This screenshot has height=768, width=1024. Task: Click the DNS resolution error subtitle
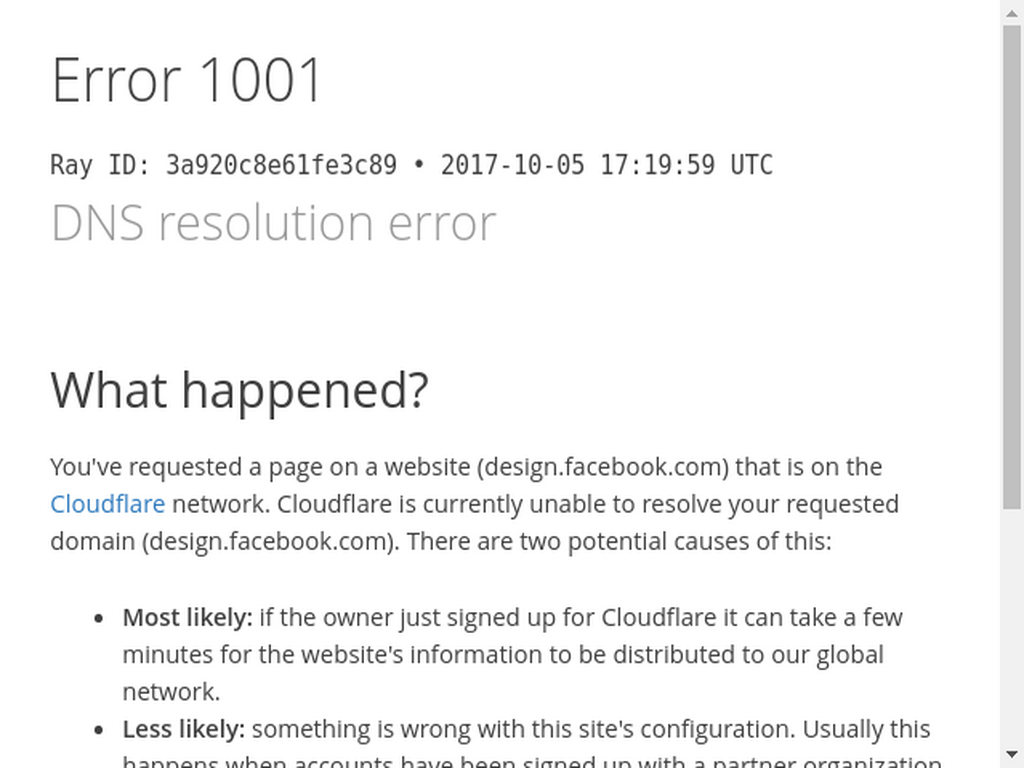coord(274,223)
